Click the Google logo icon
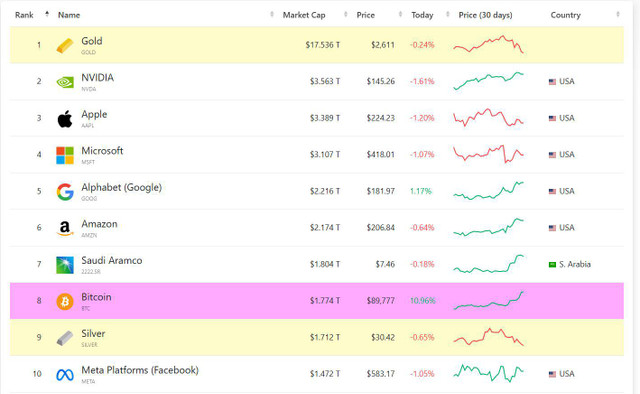 (65, 192)
